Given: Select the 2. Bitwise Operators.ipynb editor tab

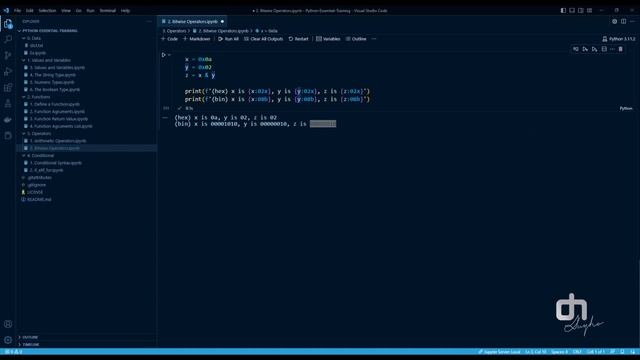Looking at the screenshot, I should (192, 21).
